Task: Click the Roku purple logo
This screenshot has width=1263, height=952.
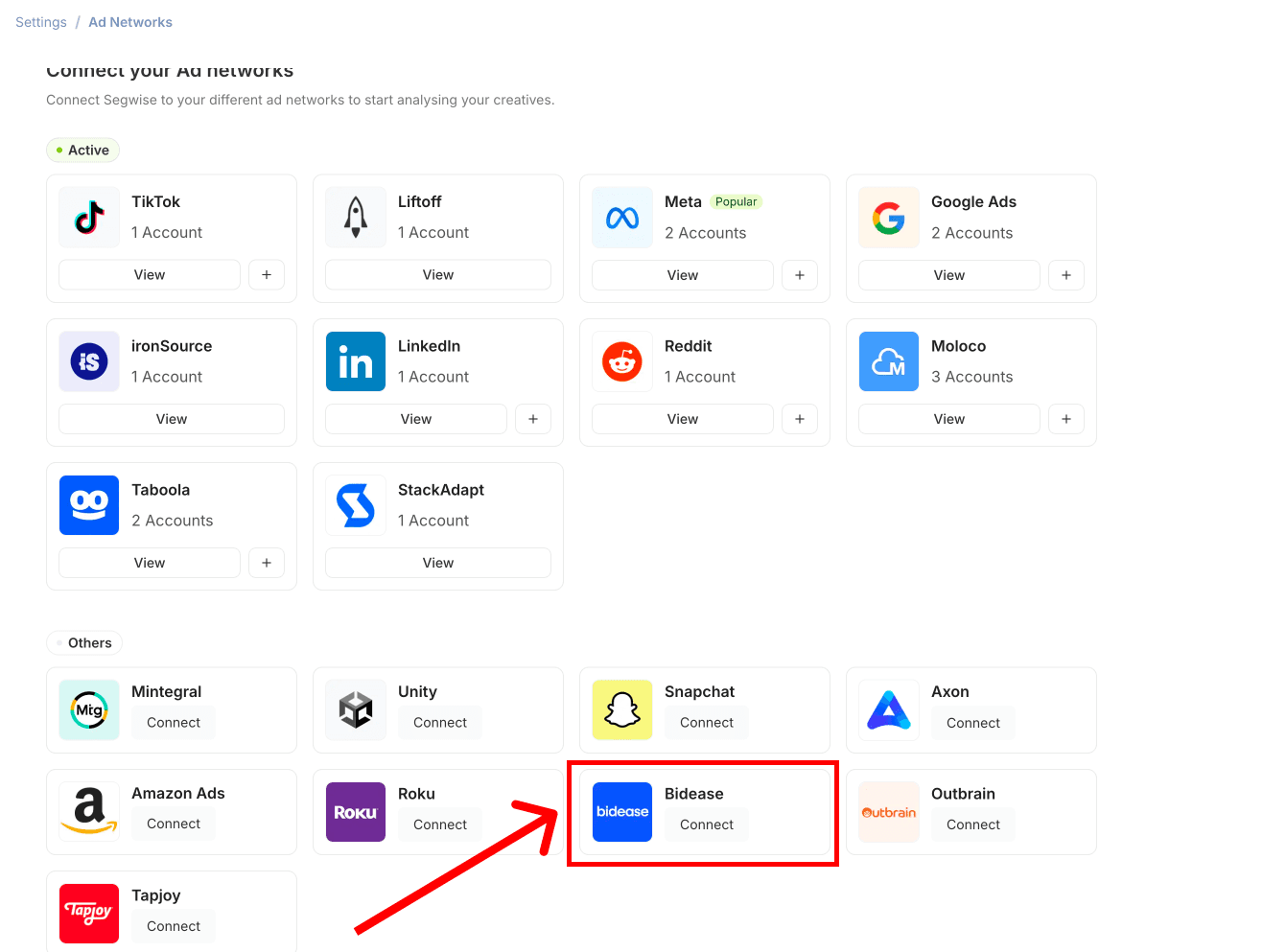Action: 356,812
